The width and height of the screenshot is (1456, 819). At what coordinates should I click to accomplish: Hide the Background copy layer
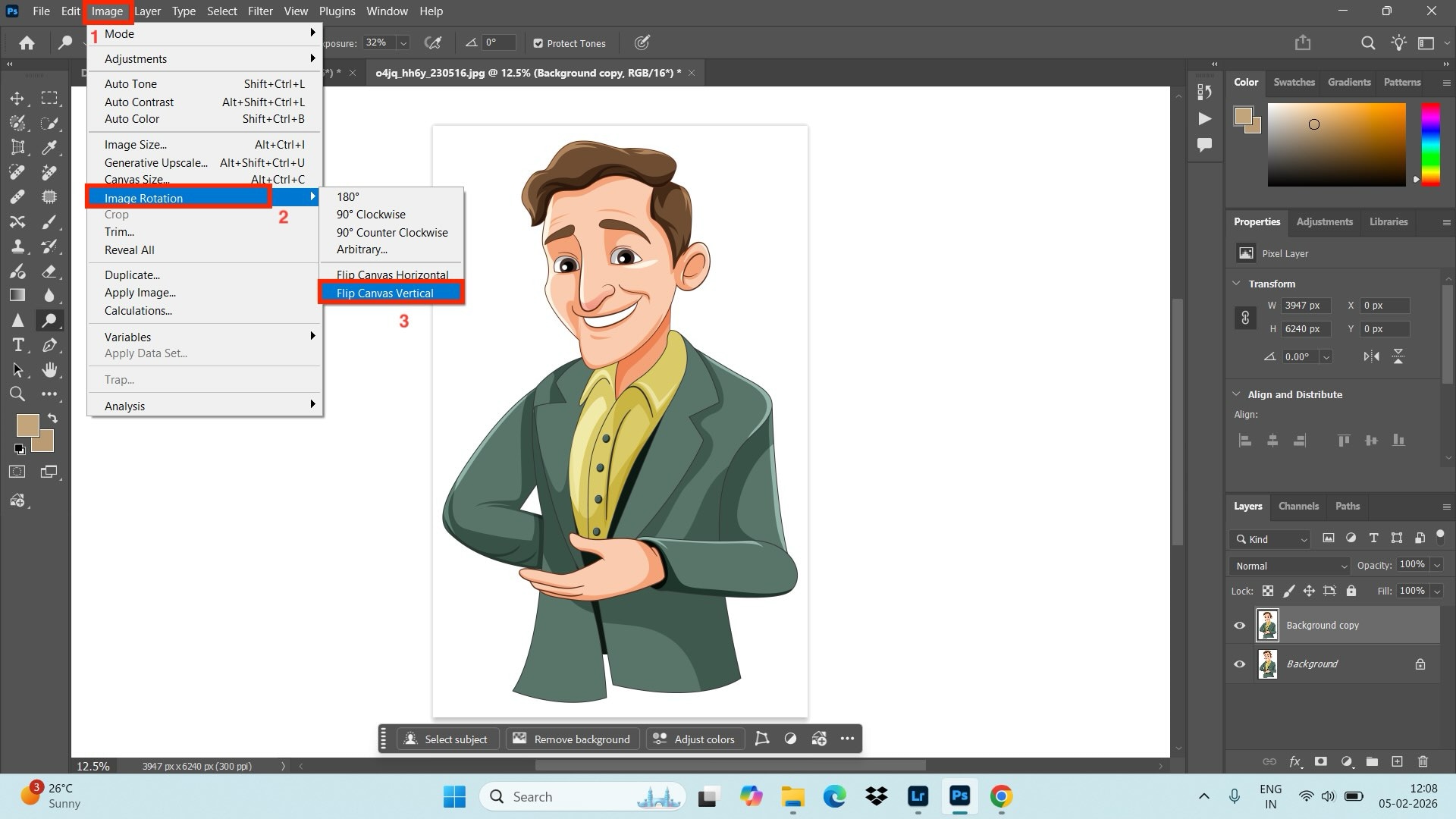[x=1239, y=625]
